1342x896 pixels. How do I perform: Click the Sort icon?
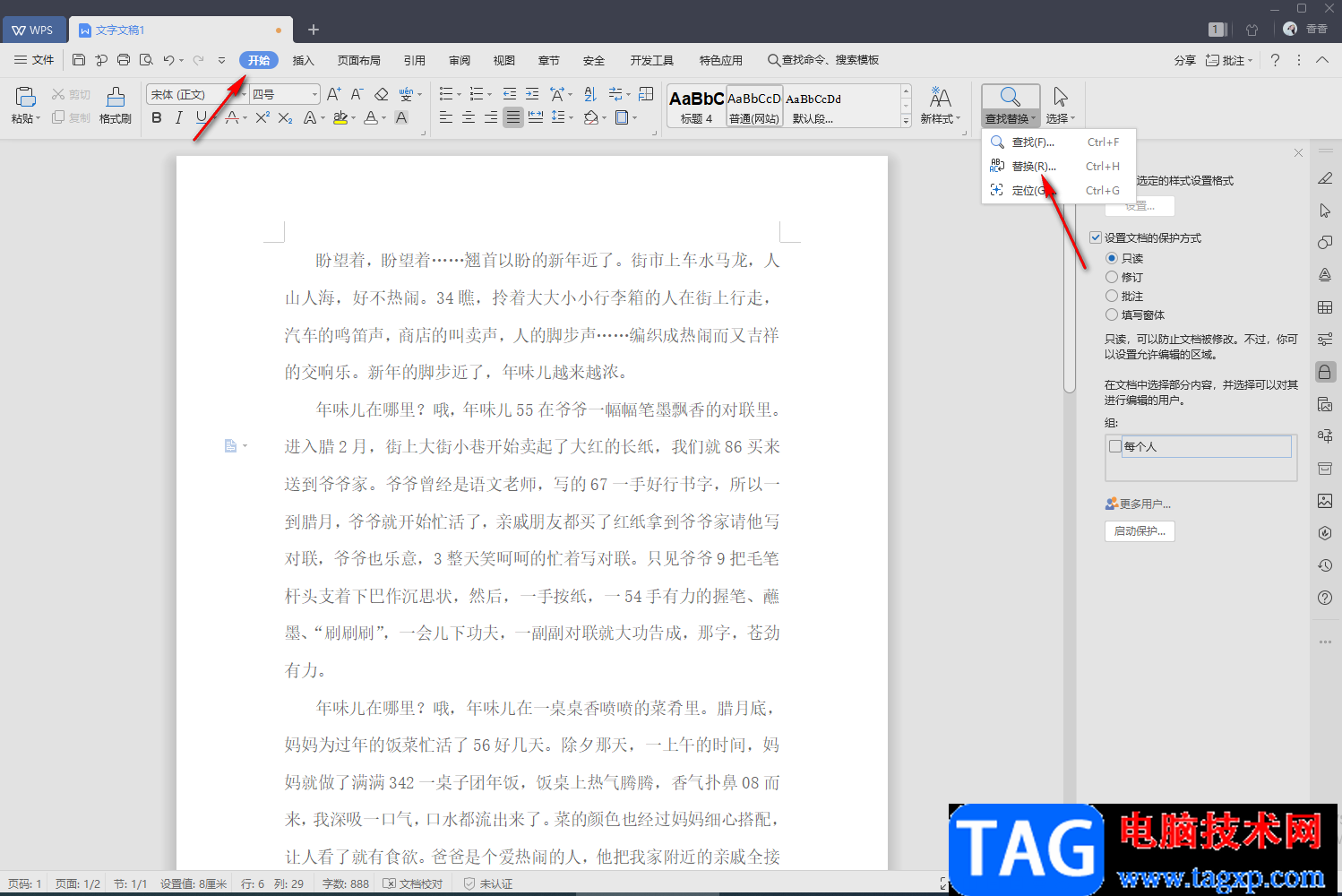590,94
